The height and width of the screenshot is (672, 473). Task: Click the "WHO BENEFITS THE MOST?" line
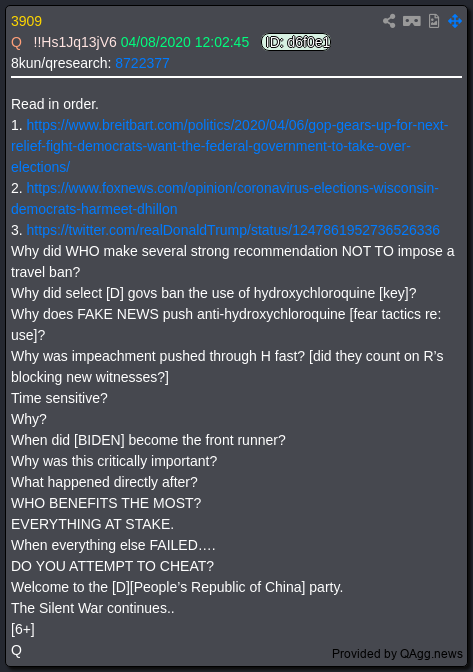pos(106,503)
